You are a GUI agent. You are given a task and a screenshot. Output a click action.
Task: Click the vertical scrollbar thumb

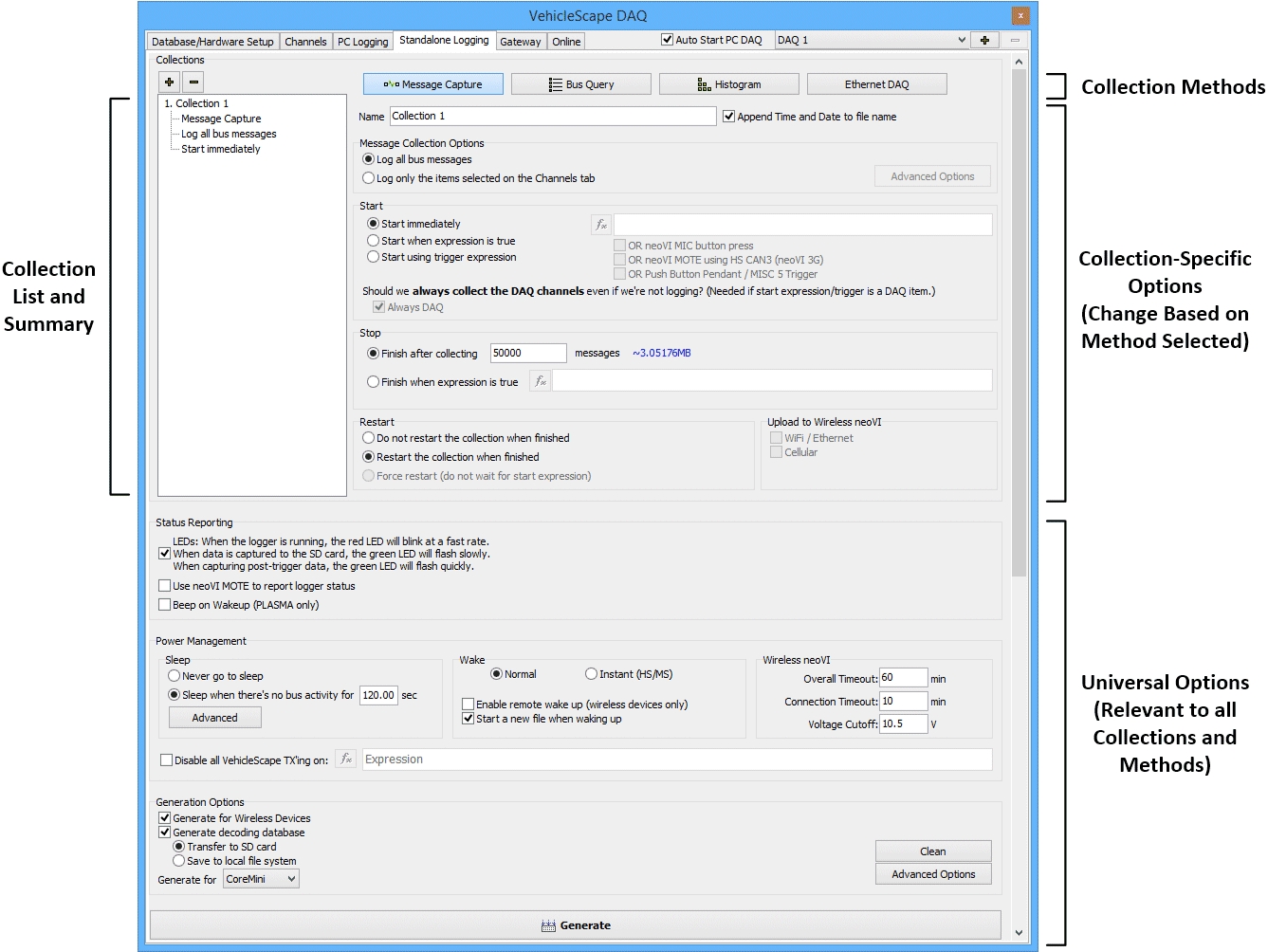pos(1019,322)
